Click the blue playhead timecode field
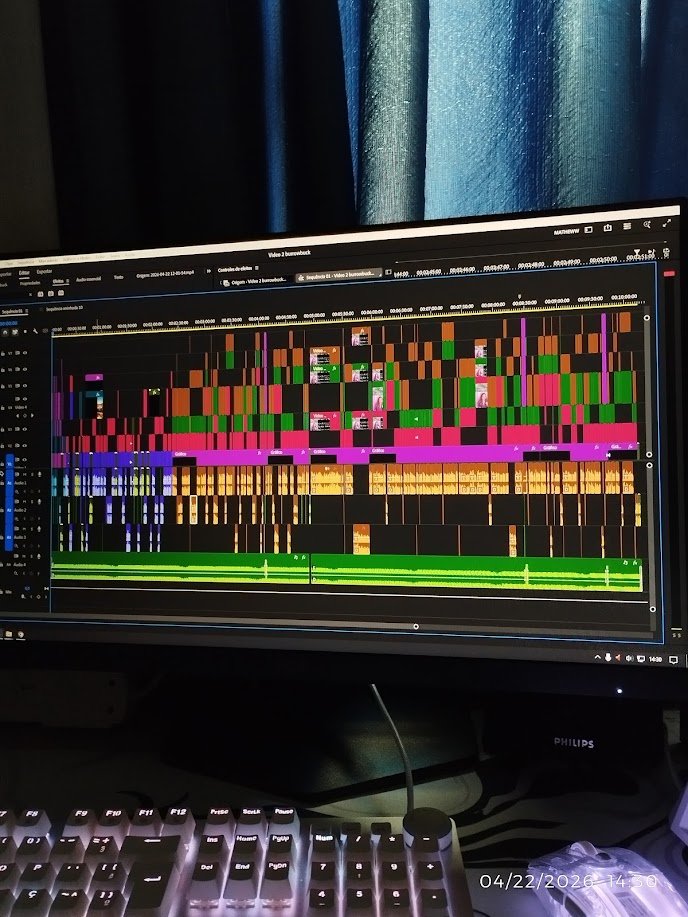The height and width of the screenshot is (917, 688). [9, 323]
